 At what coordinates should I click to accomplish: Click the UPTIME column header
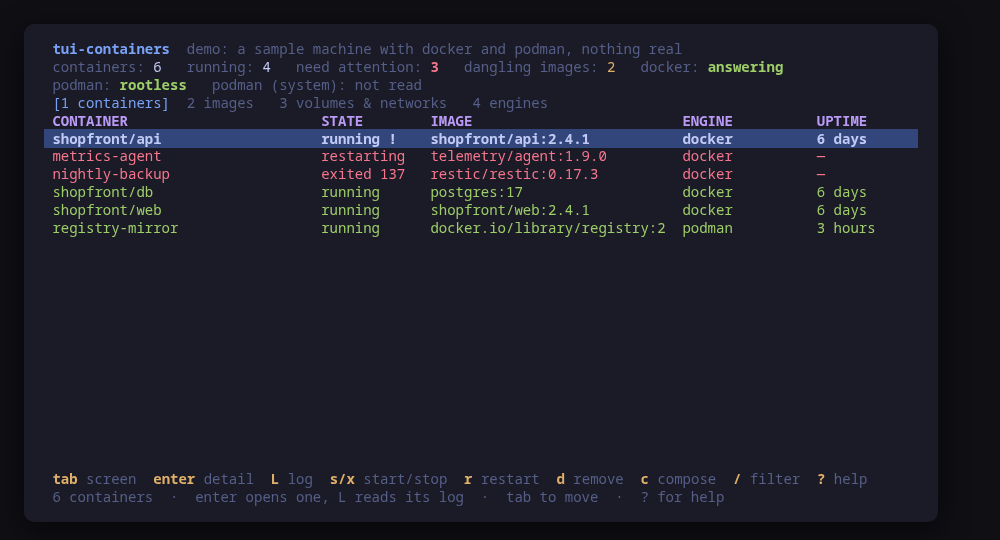click(841, 121)
